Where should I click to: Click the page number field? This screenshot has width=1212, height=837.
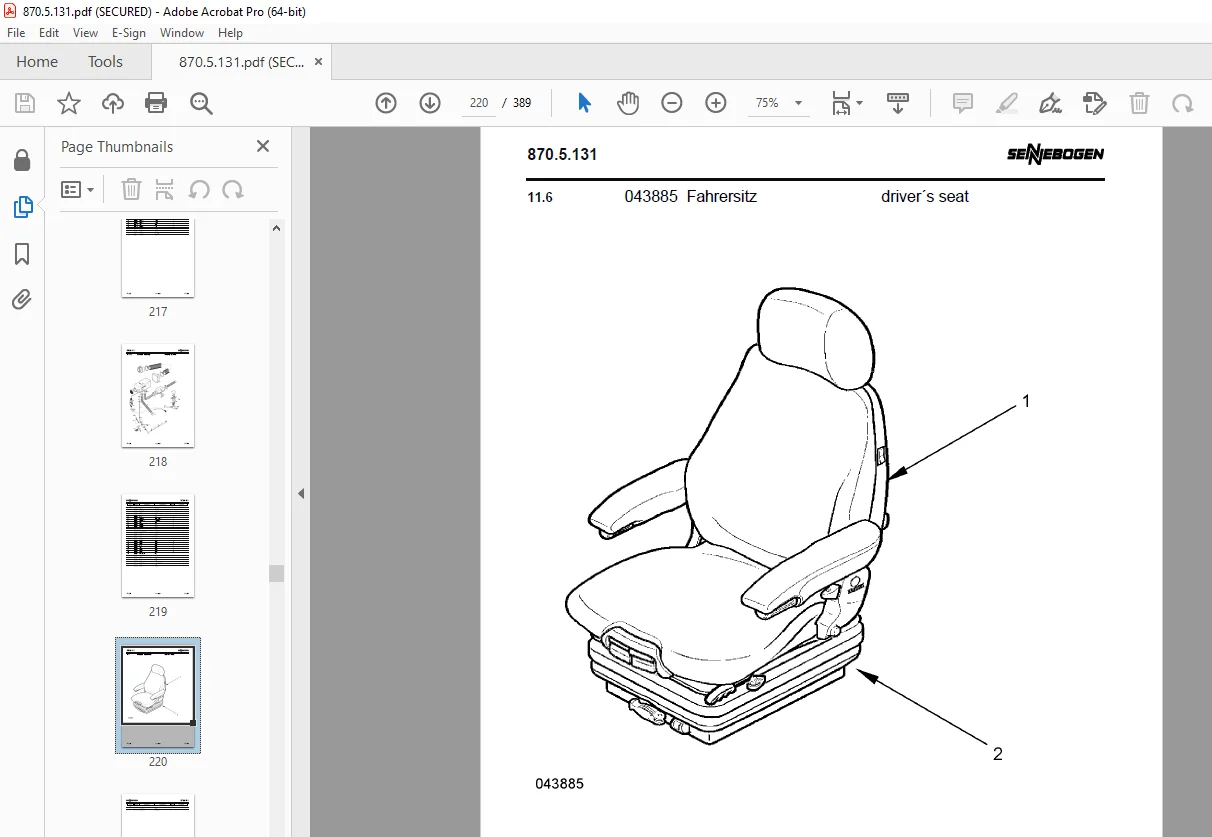[479, 103]
